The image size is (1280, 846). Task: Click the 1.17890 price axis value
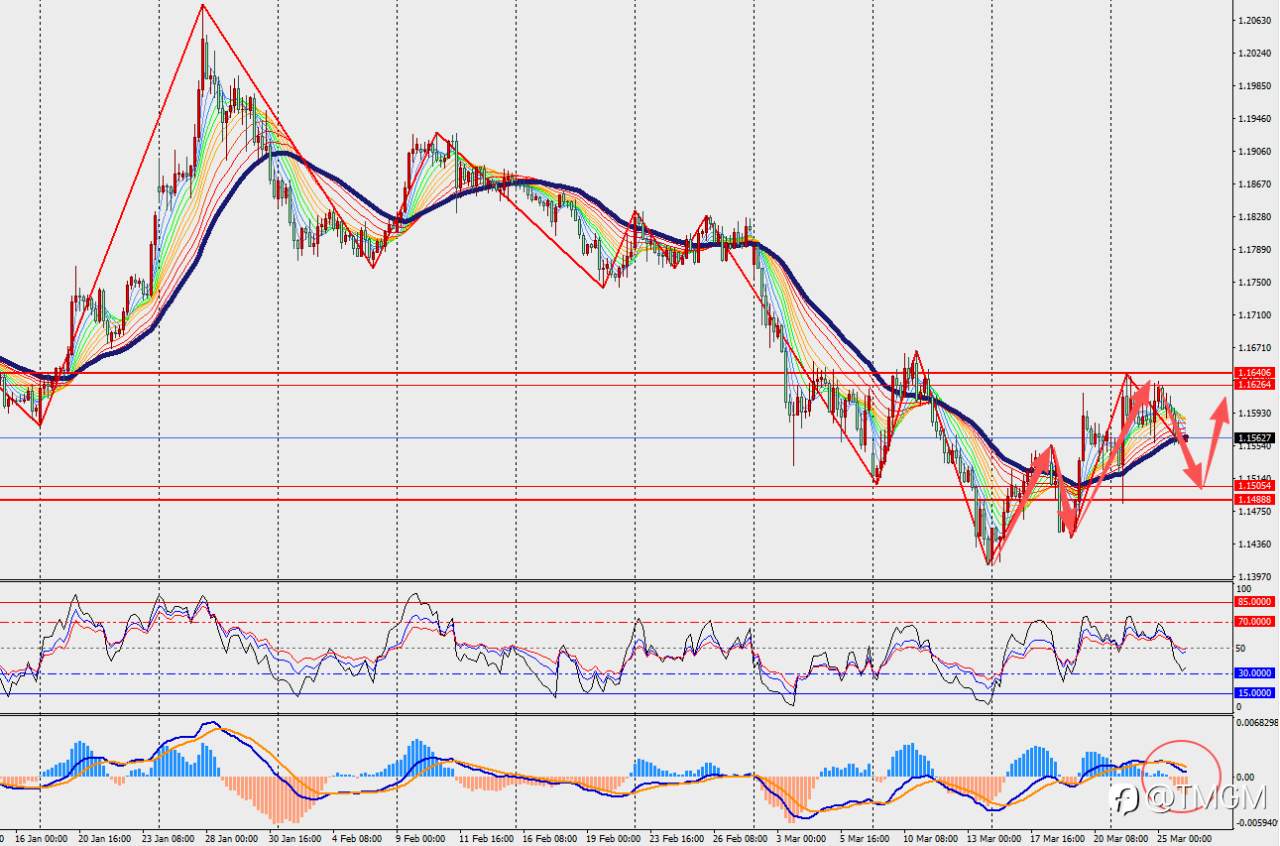click(x=1256, y=250)
